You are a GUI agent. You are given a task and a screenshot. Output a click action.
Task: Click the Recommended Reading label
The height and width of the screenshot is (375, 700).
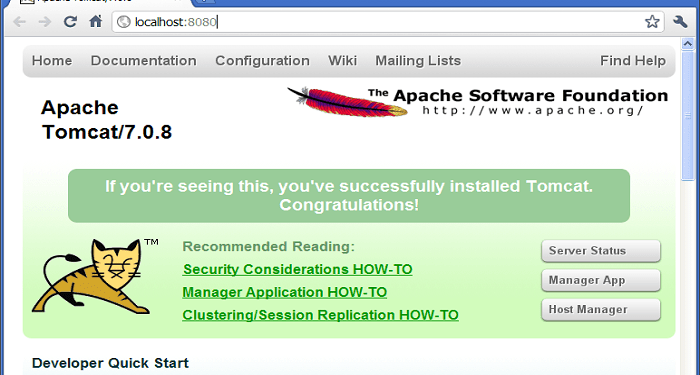268,246
